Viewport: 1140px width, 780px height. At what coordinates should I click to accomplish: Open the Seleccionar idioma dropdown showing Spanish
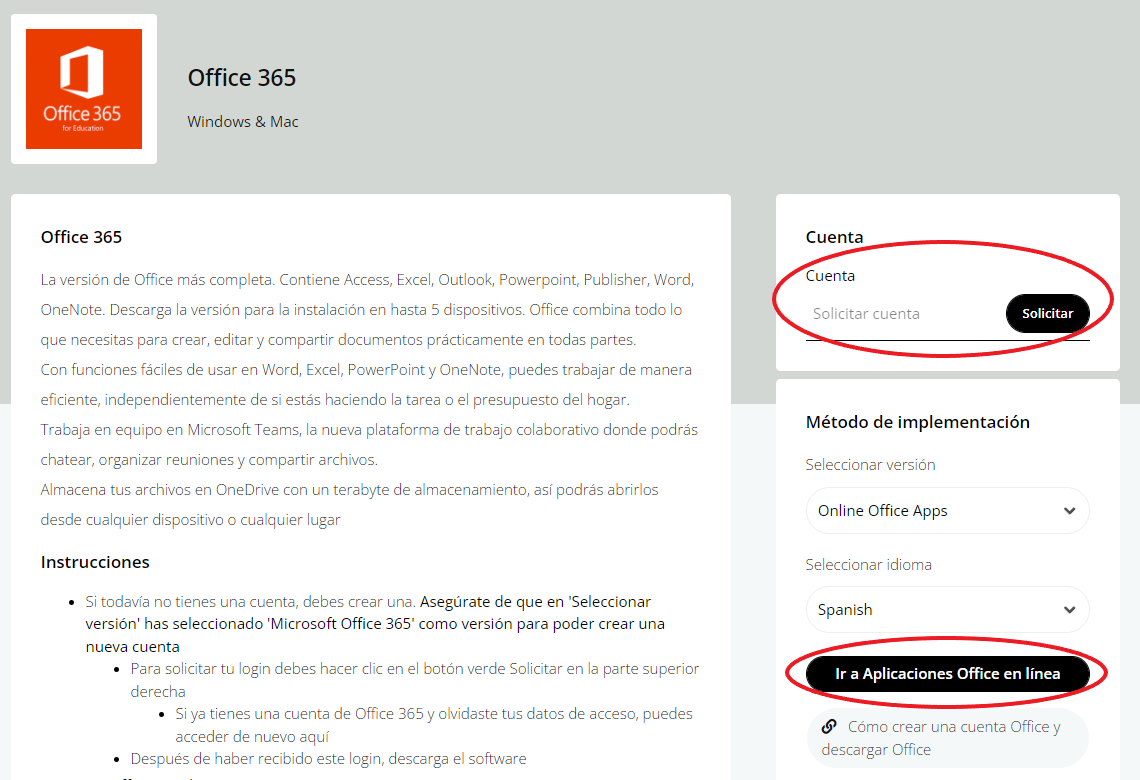947,609
